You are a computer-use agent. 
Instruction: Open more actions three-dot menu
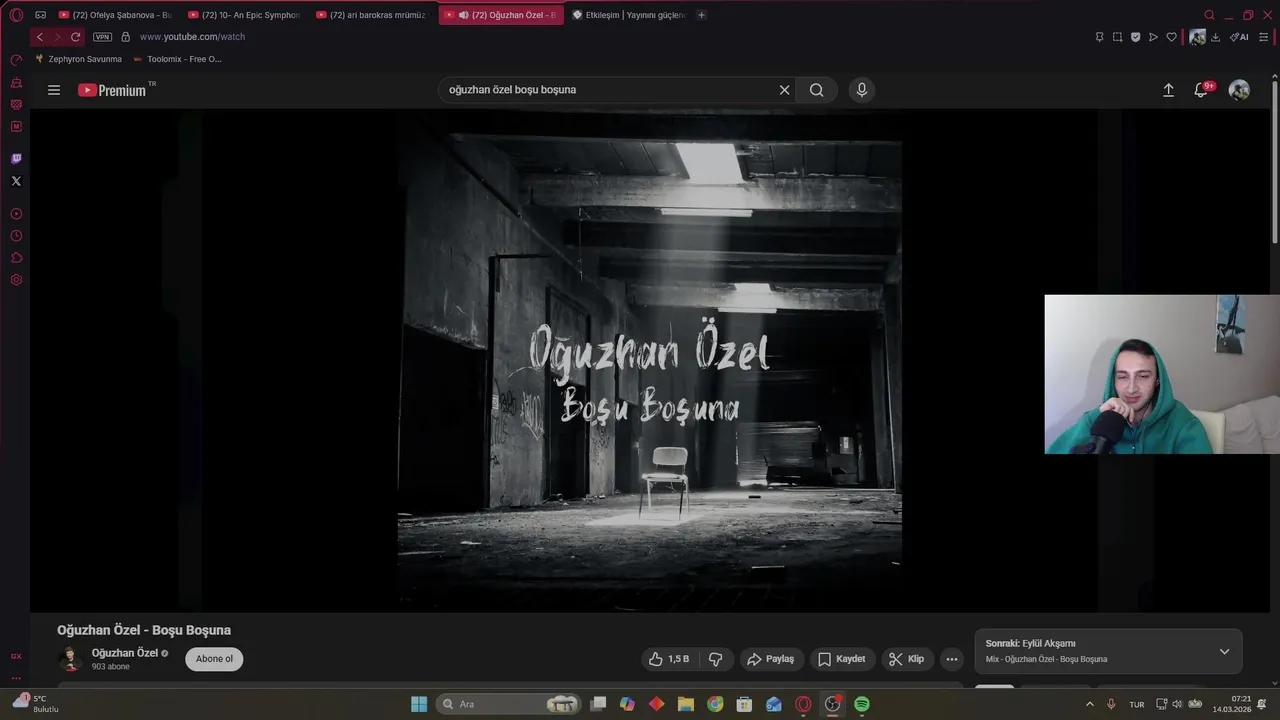click(x=952, y=659)
